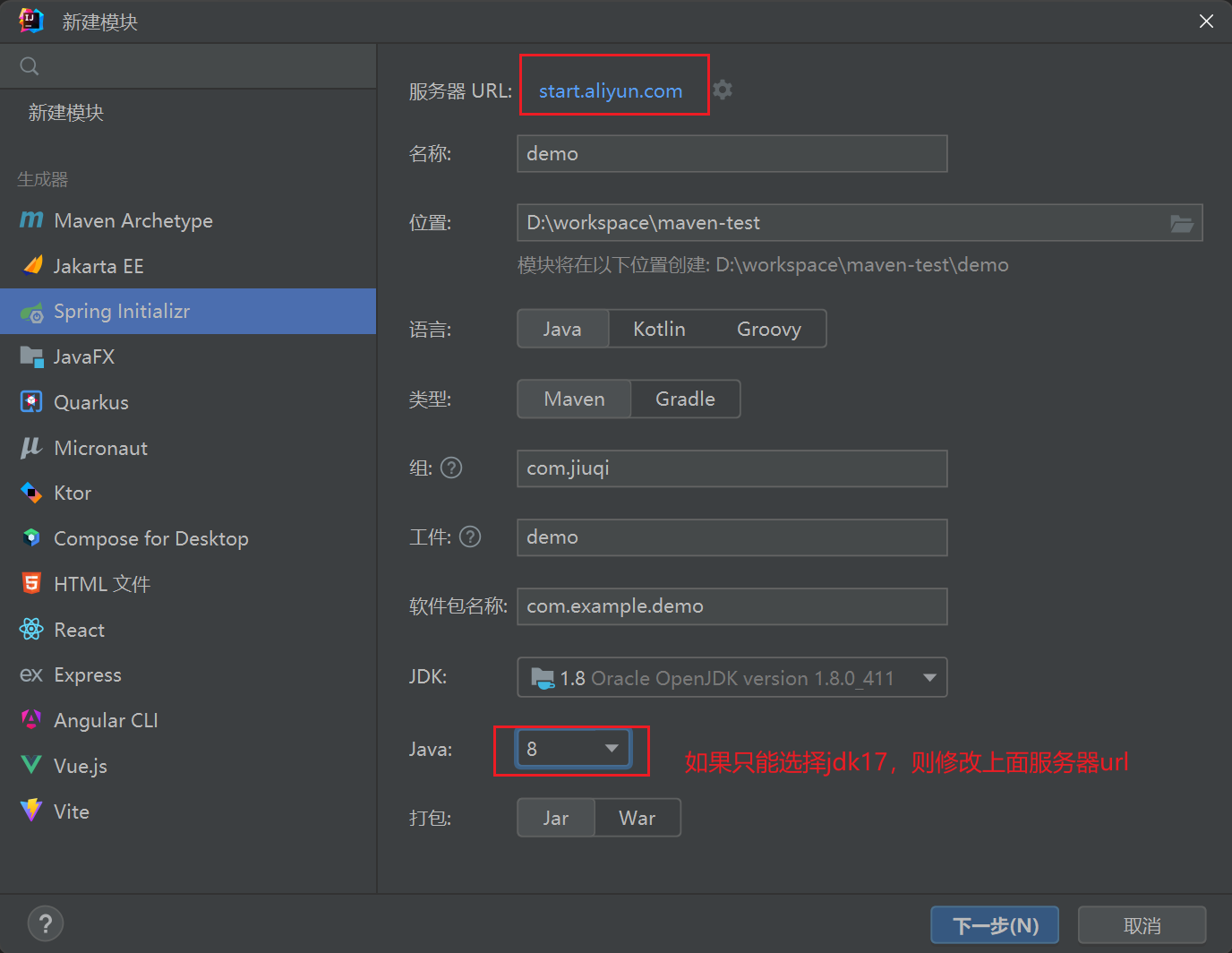Image resolution: width=1232 pixels, height=953 pixels.
Task: Select Java as the language
Action: pos(562,329)
